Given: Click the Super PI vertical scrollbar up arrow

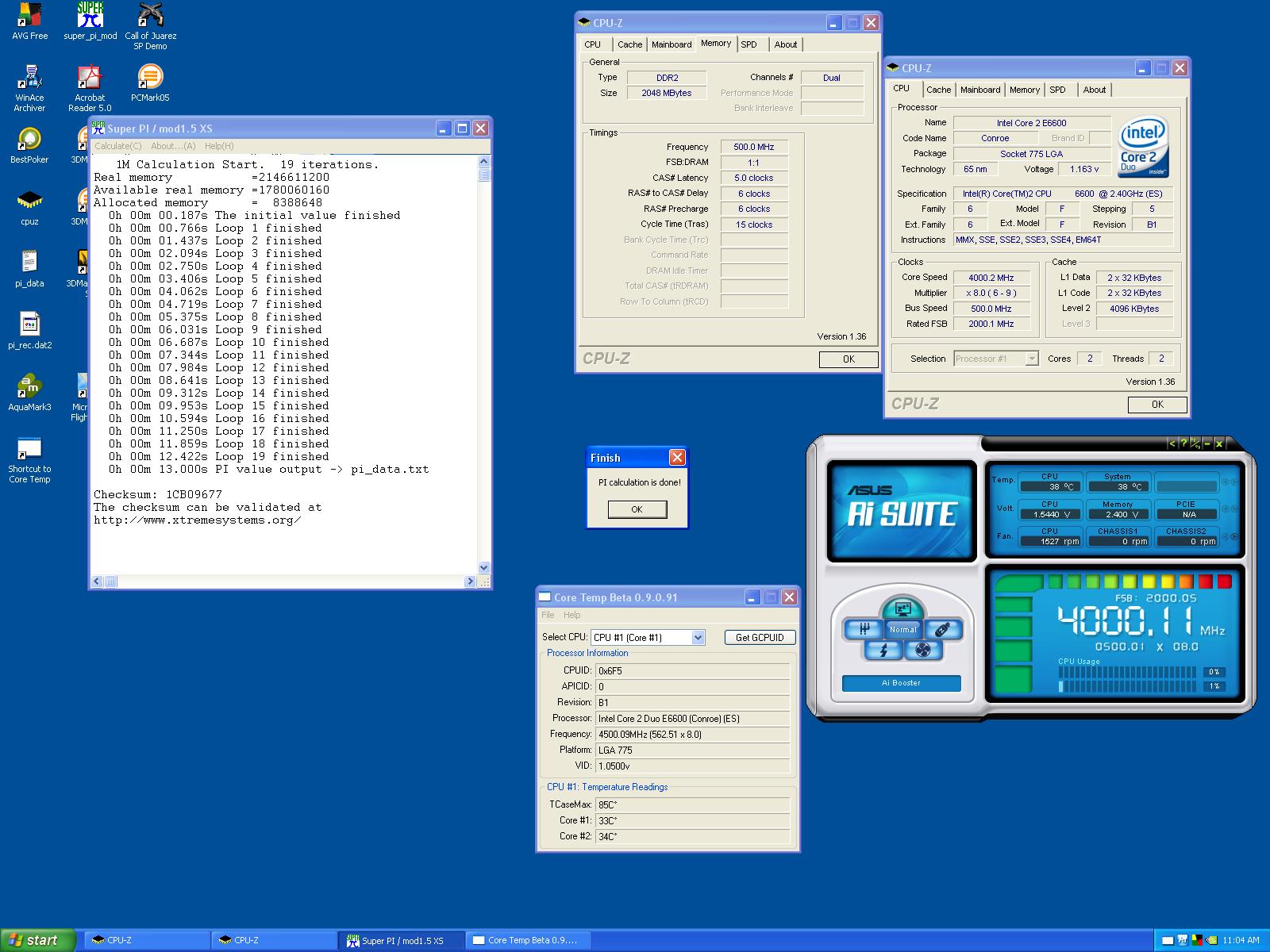Looking at the screenshot, I should click(484, 161).
